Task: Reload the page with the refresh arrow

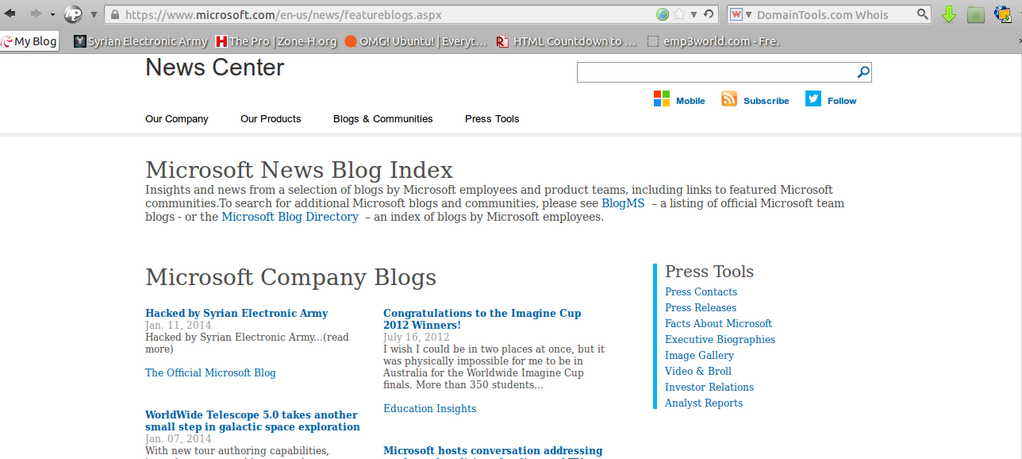Action: pyautogui.click(x=708, y=14)
